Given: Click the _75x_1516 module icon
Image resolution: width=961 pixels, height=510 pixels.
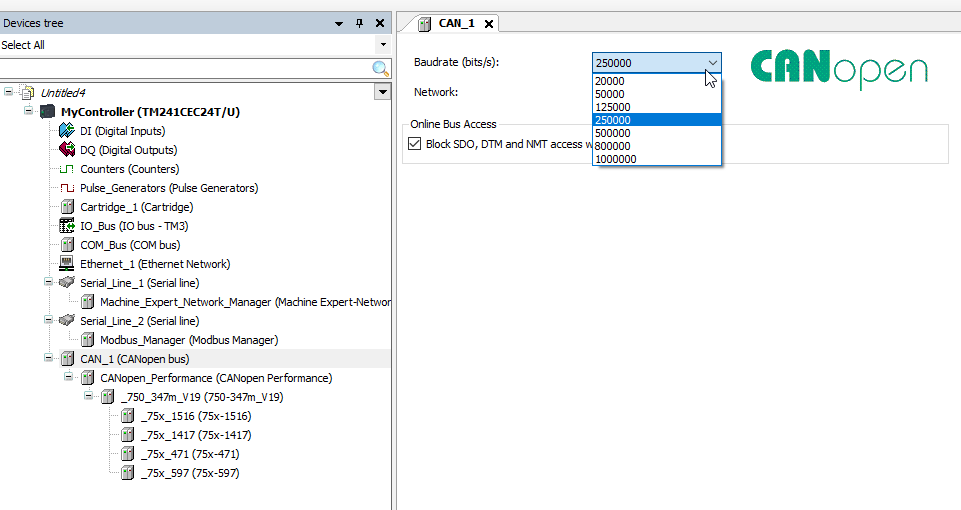Looking at the screenshot, I should point(127,416).
